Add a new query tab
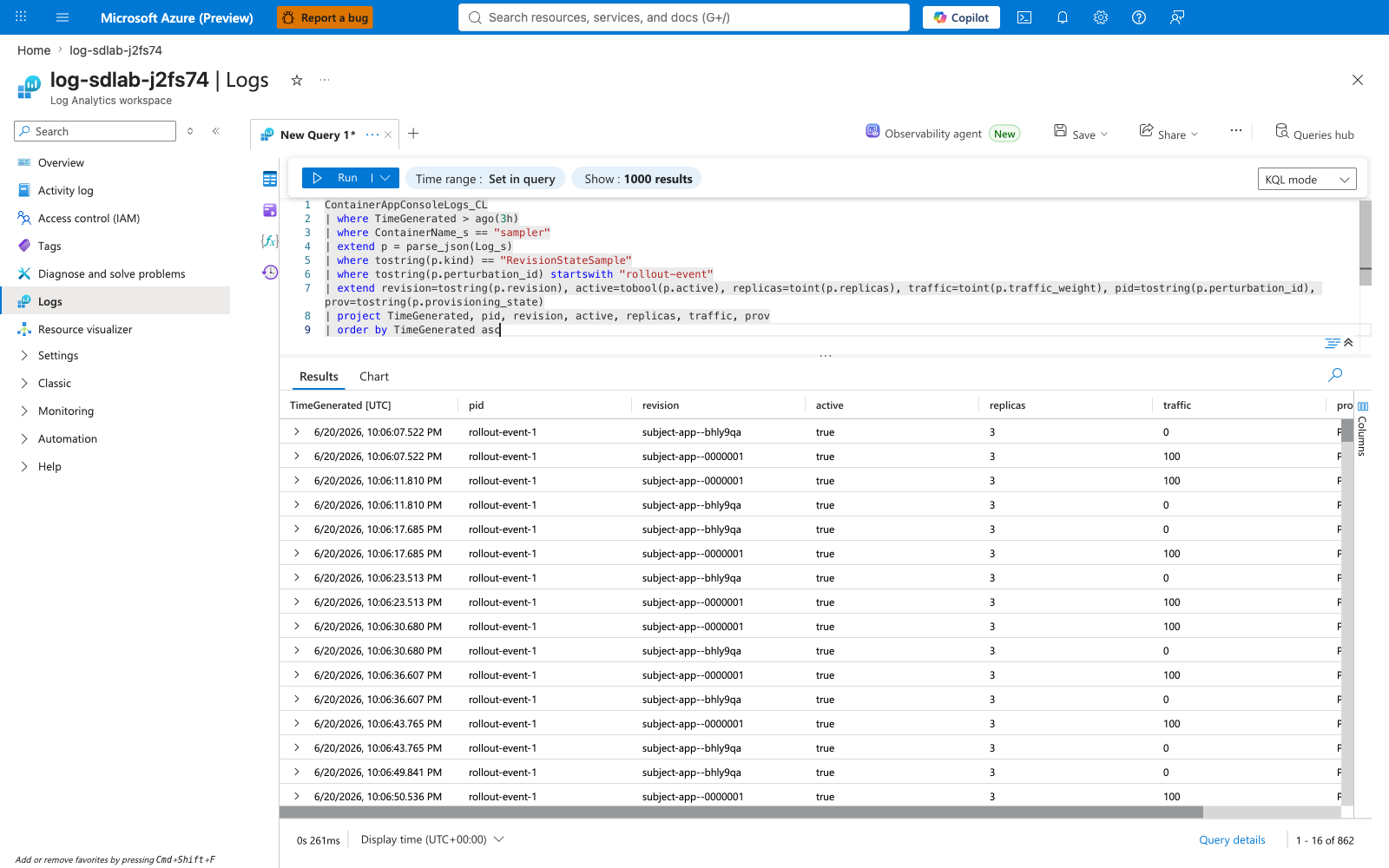Viewport: 1389px width, 868px height. [x=414, y=134]
